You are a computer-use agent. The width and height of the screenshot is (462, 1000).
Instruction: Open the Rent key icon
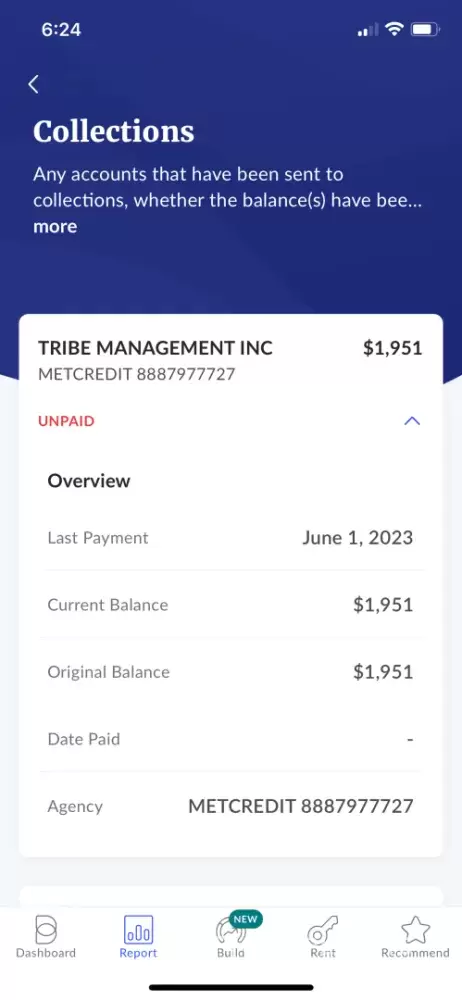coord(322,930)
